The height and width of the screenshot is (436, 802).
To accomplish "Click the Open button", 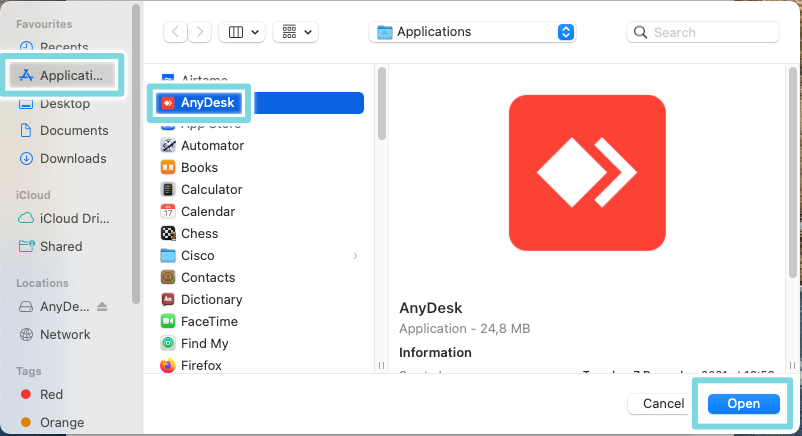I will coord(744,404).
